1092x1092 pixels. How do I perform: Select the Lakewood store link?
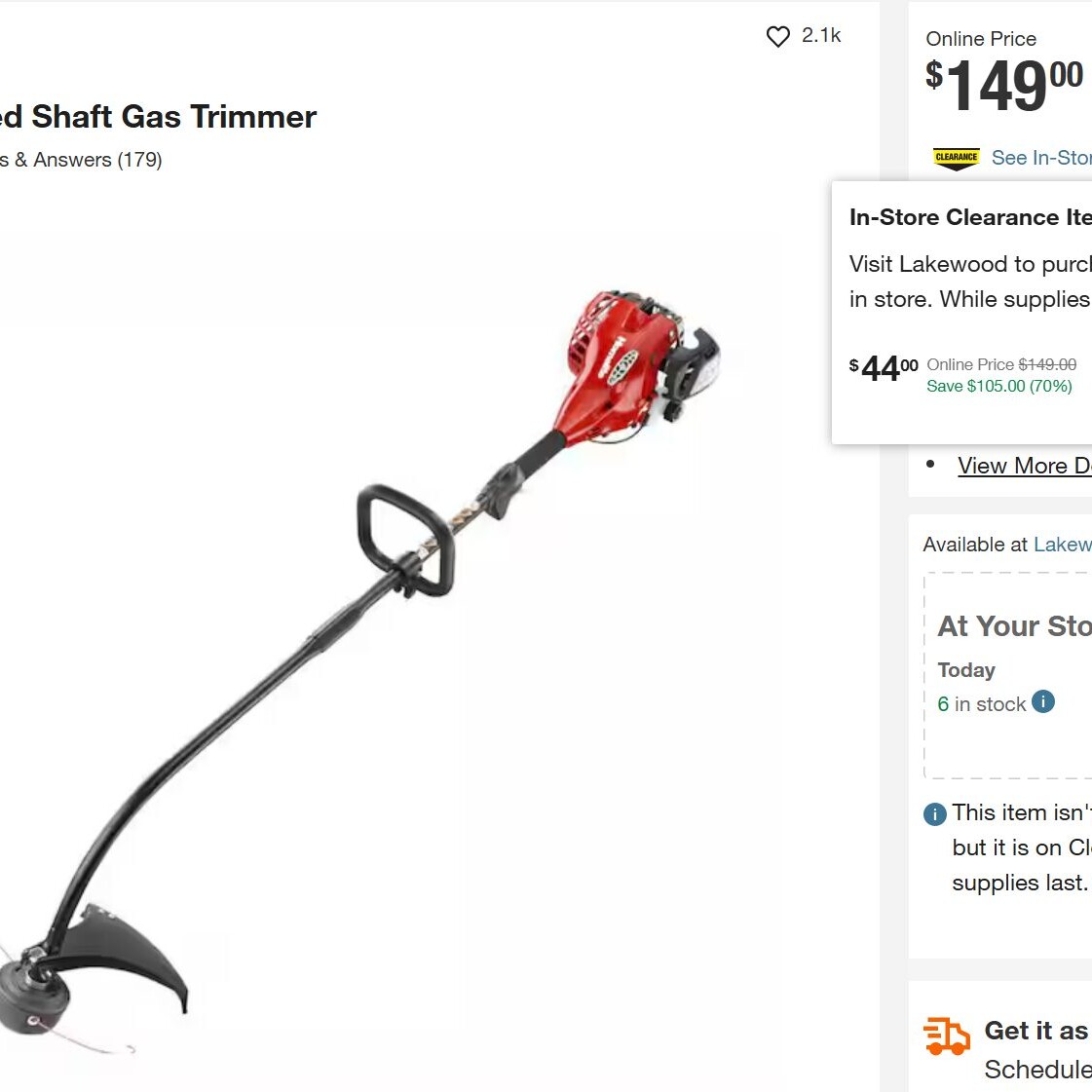pos(1063,545)
